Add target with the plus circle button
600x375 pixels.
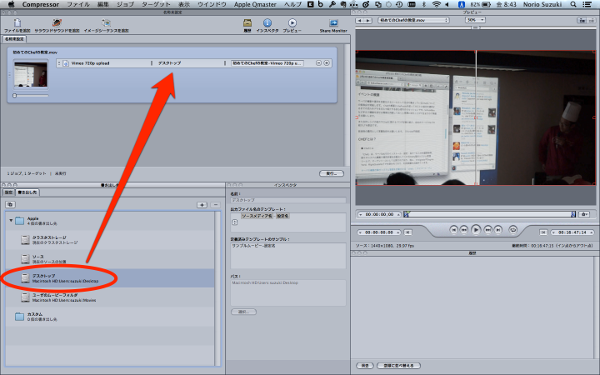point(326,63)
